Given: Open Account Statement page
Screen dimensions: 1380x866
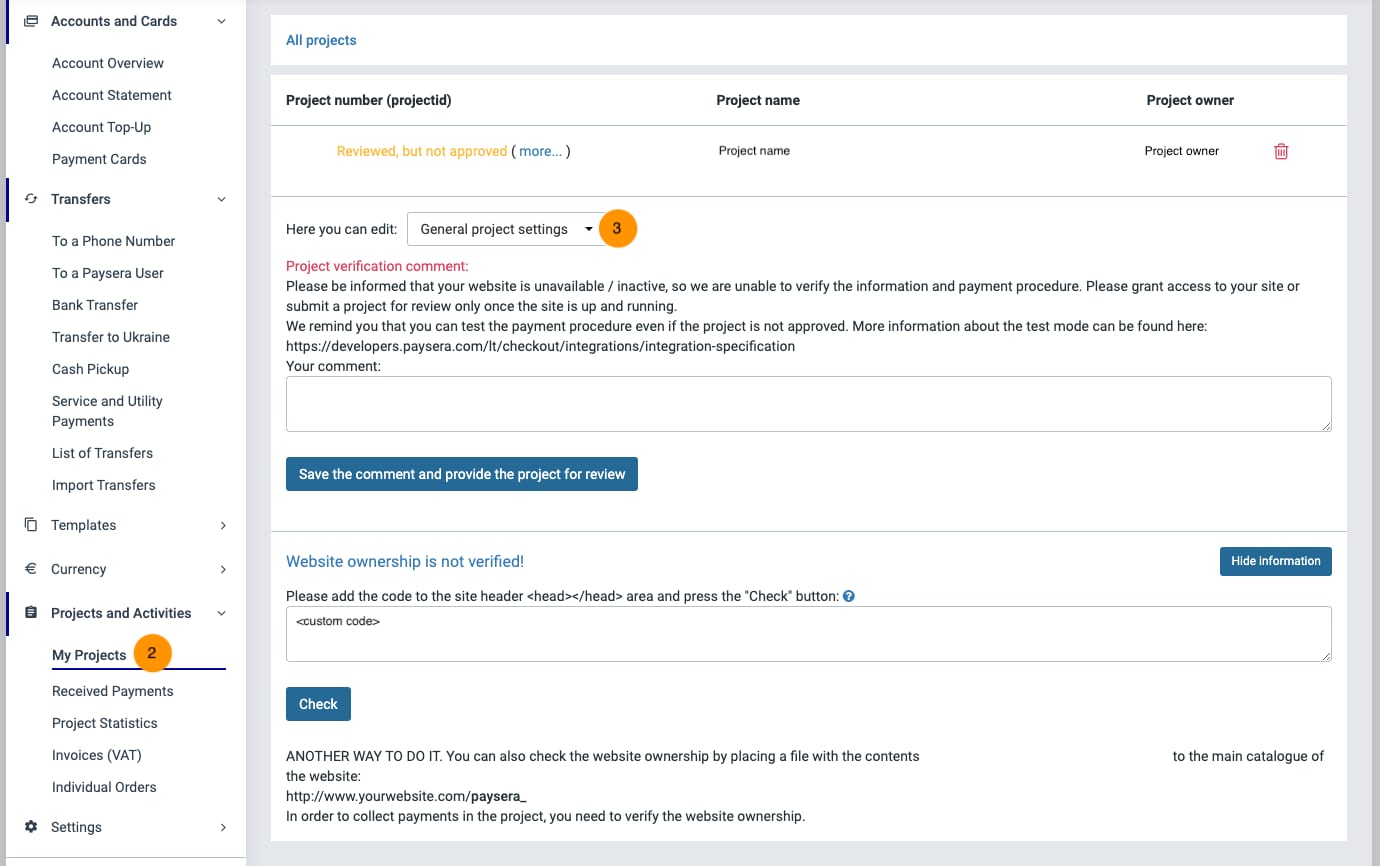Looking at the screenshot, I should (111, 95).
